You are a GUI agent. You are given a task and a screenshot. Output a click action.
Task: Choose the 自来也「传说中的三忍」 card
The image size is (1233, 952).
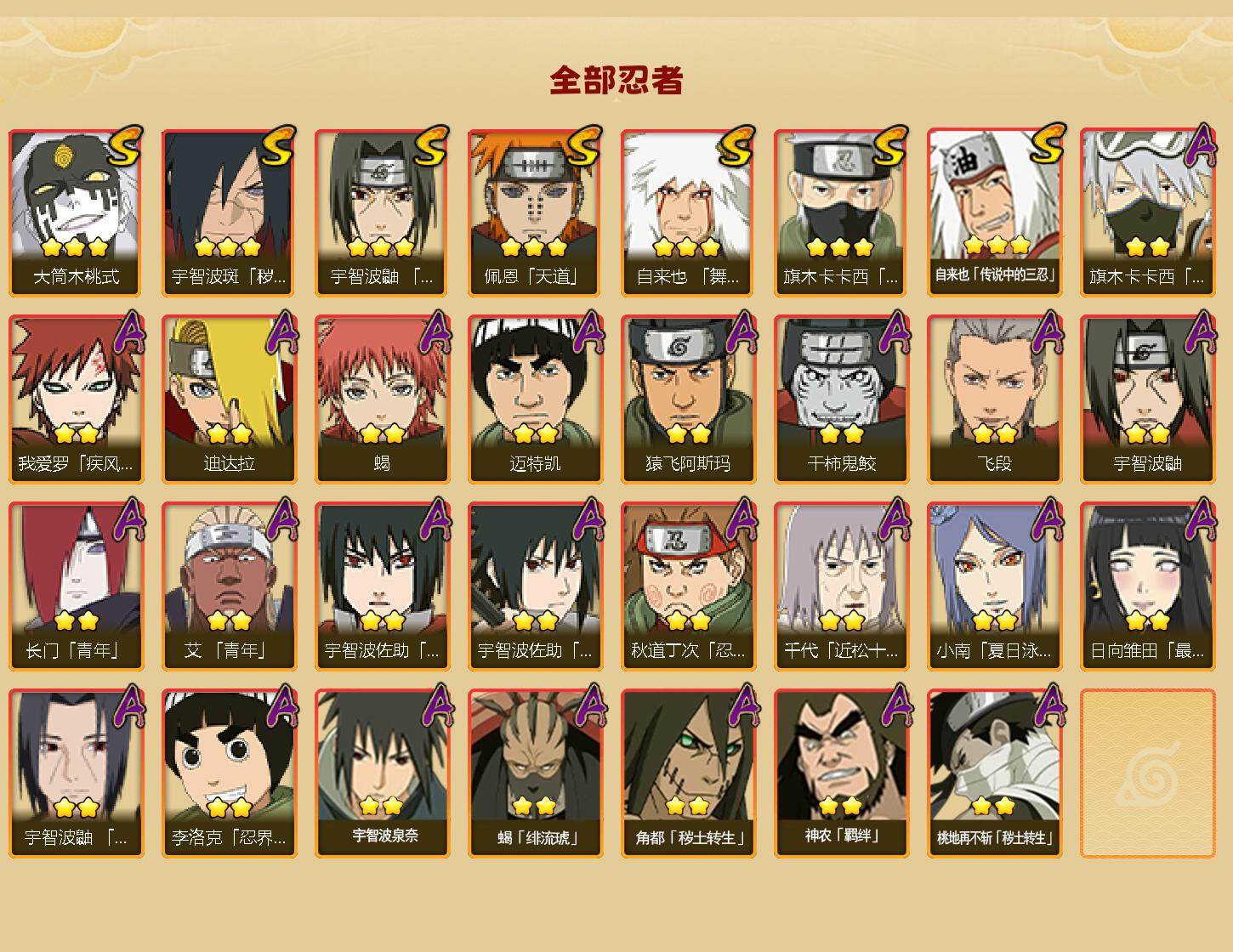pyautogui.click(x=994, y=212)
